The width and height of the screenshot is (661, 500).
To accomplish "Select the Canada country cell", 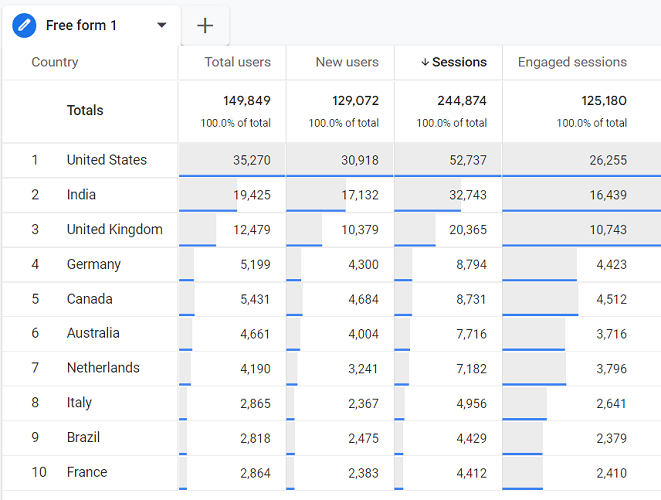I will (90, 299).
